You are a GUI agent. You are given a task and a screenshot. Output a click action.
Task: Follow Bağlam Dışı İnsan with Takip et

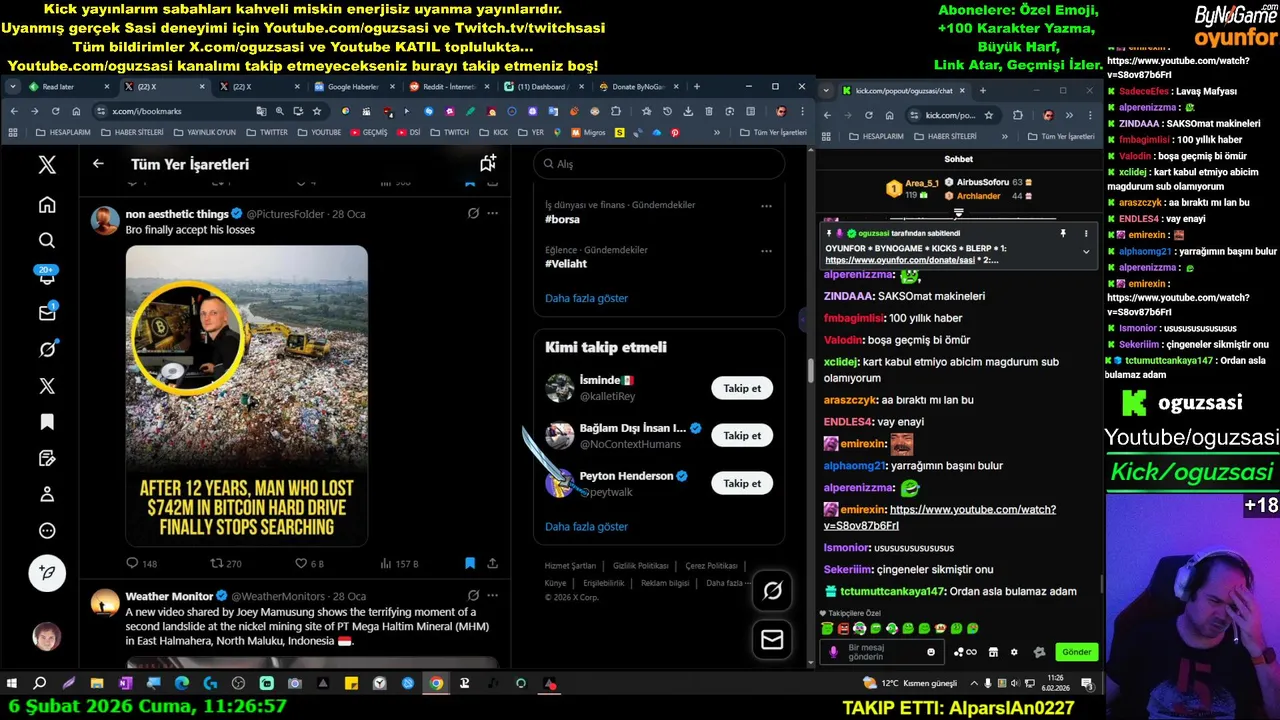(x=742, y=436)
